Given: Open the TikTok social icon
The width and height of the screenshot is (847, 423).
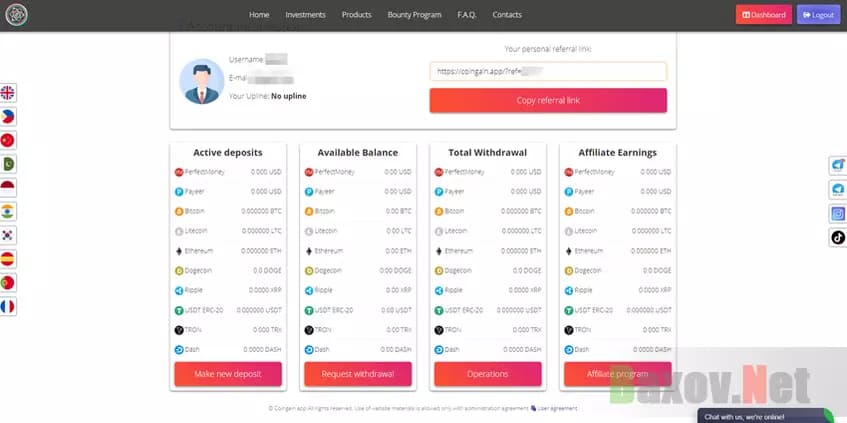Looking at the screenshot, I should coord(838,237).
